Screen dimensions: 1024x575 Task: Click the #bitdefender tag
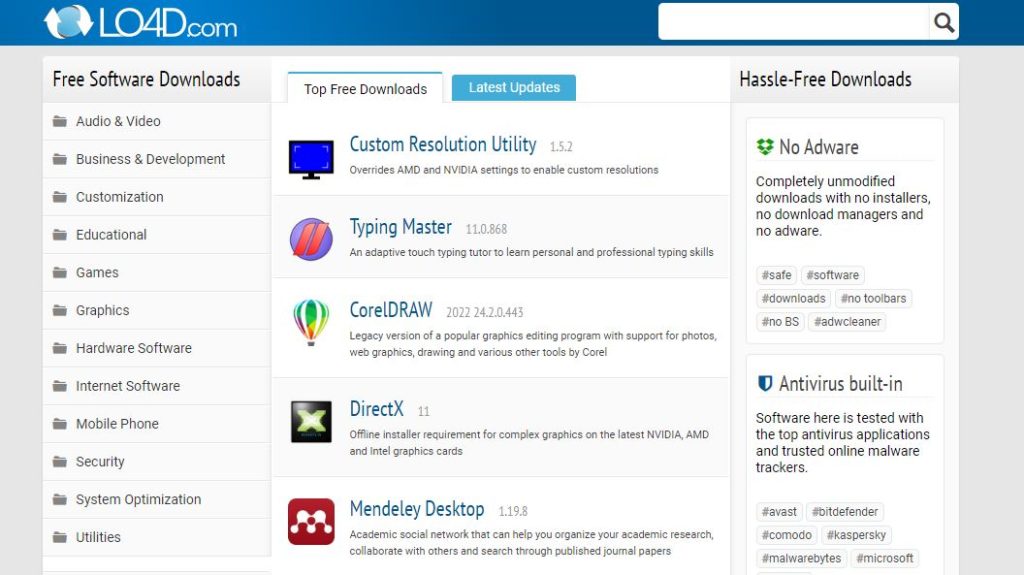(x=844, y=512)
